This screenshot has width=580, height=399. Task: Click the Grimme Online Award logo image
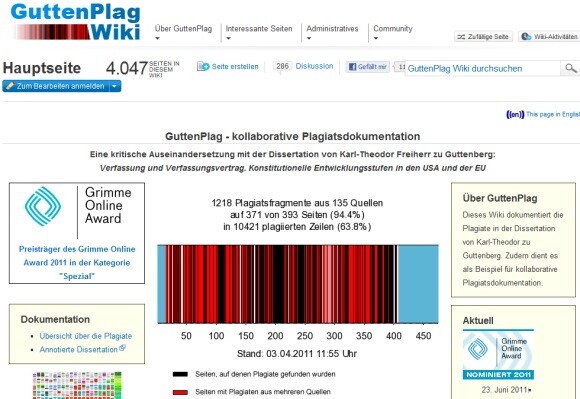[77, 212]
